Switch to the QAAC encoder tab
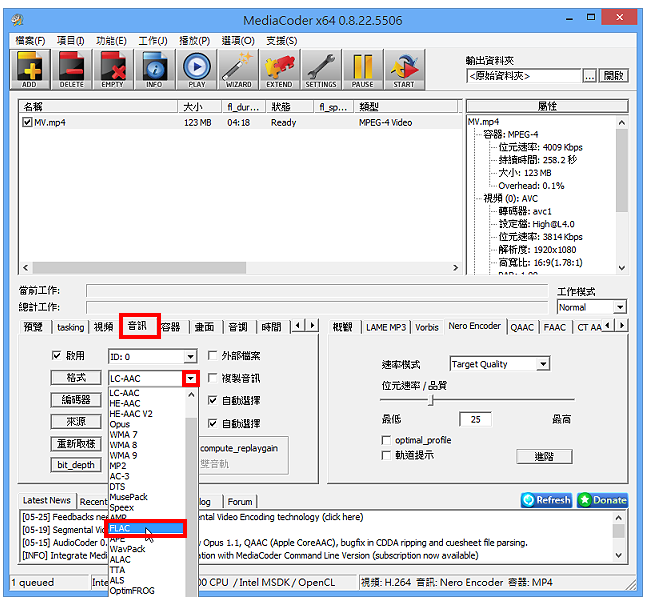 click(x=522, y=327)
